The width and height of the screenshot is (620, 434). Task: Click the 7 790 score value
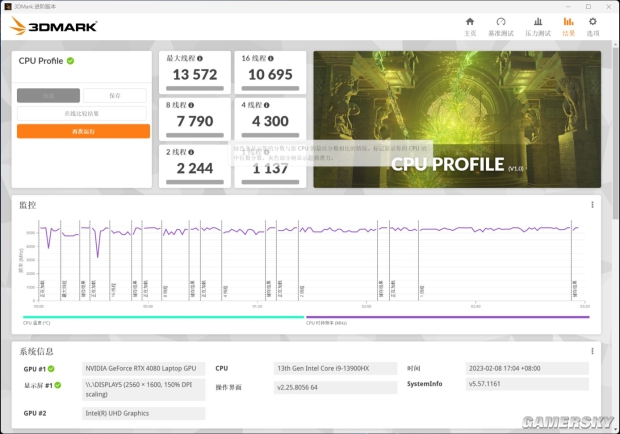195,121
